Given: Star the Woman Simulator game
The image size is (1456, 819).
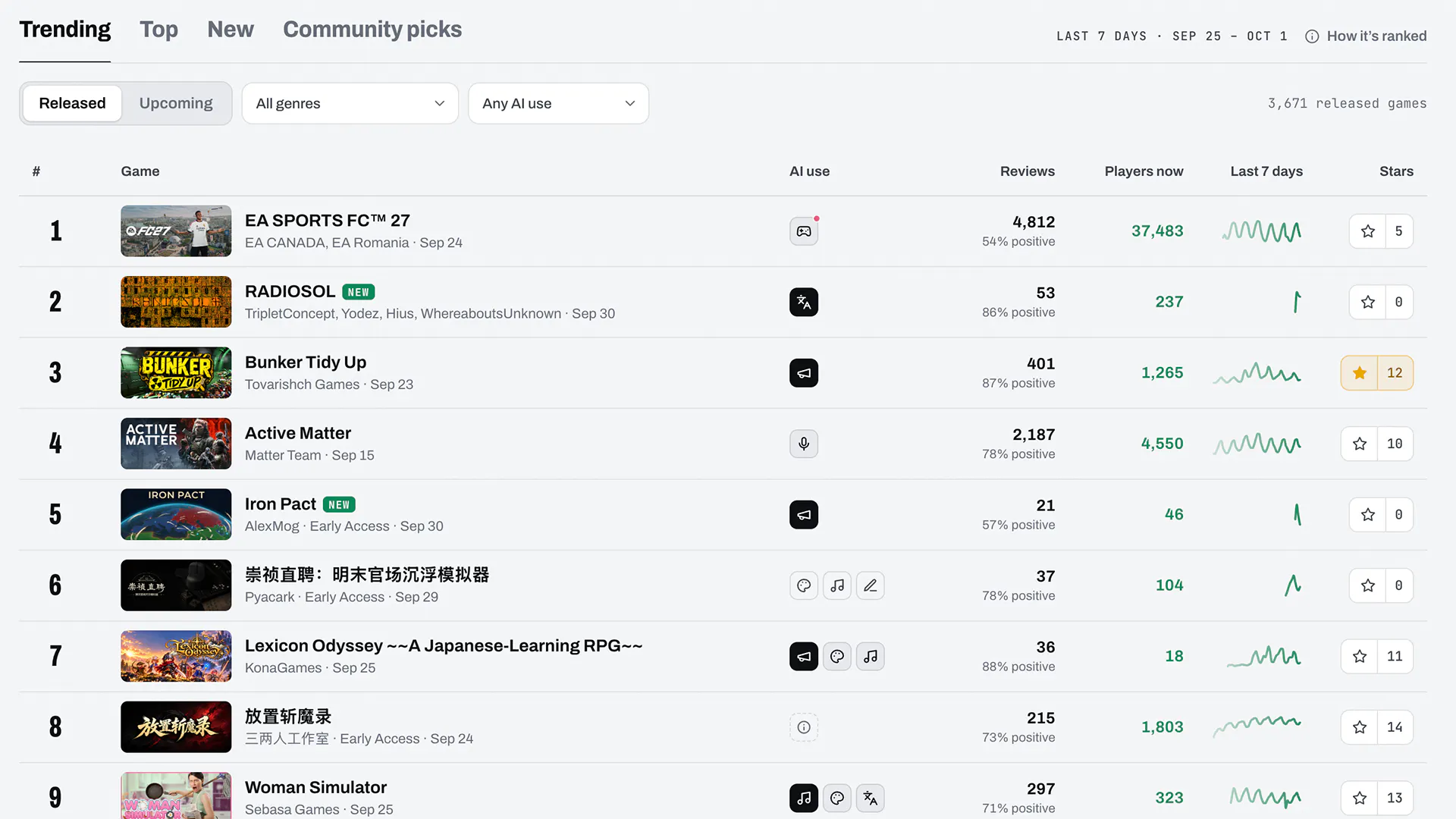Looking at the screenshot, I should pyautogui.click(x=1359, y=798).
